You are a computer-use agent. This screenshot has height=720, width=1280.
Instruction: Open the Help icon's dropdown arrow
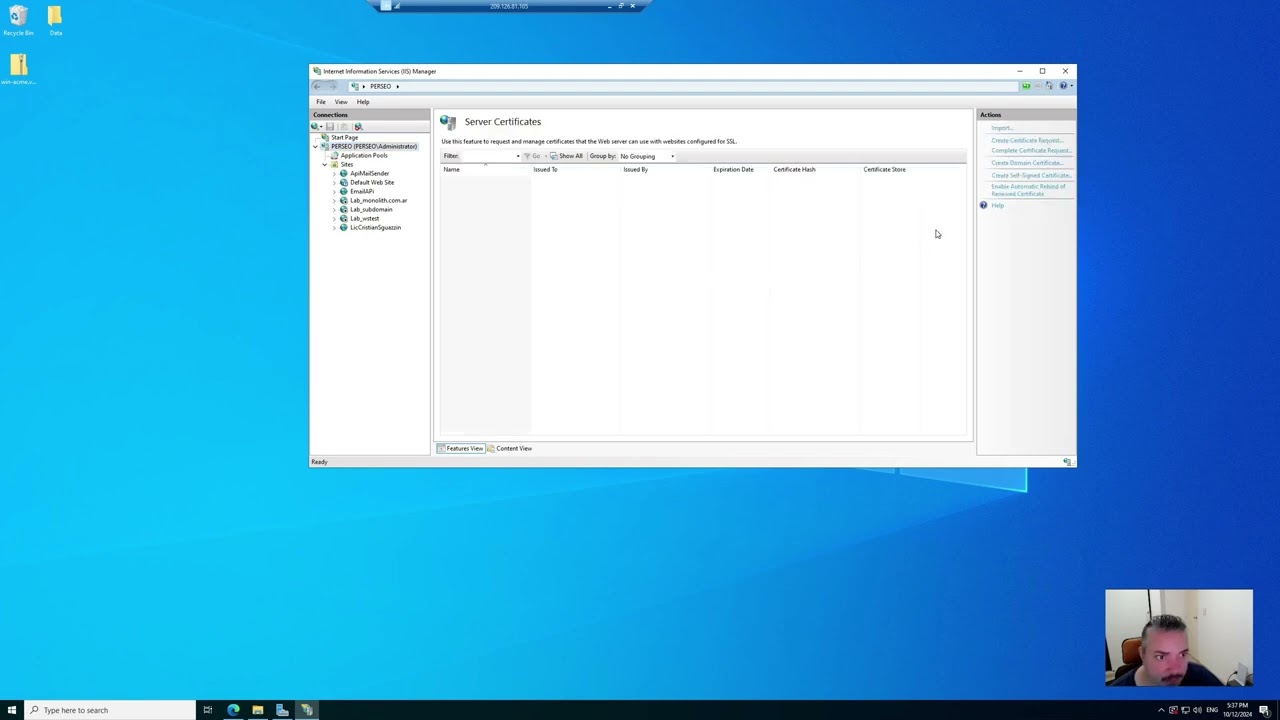pos(1071,86)
